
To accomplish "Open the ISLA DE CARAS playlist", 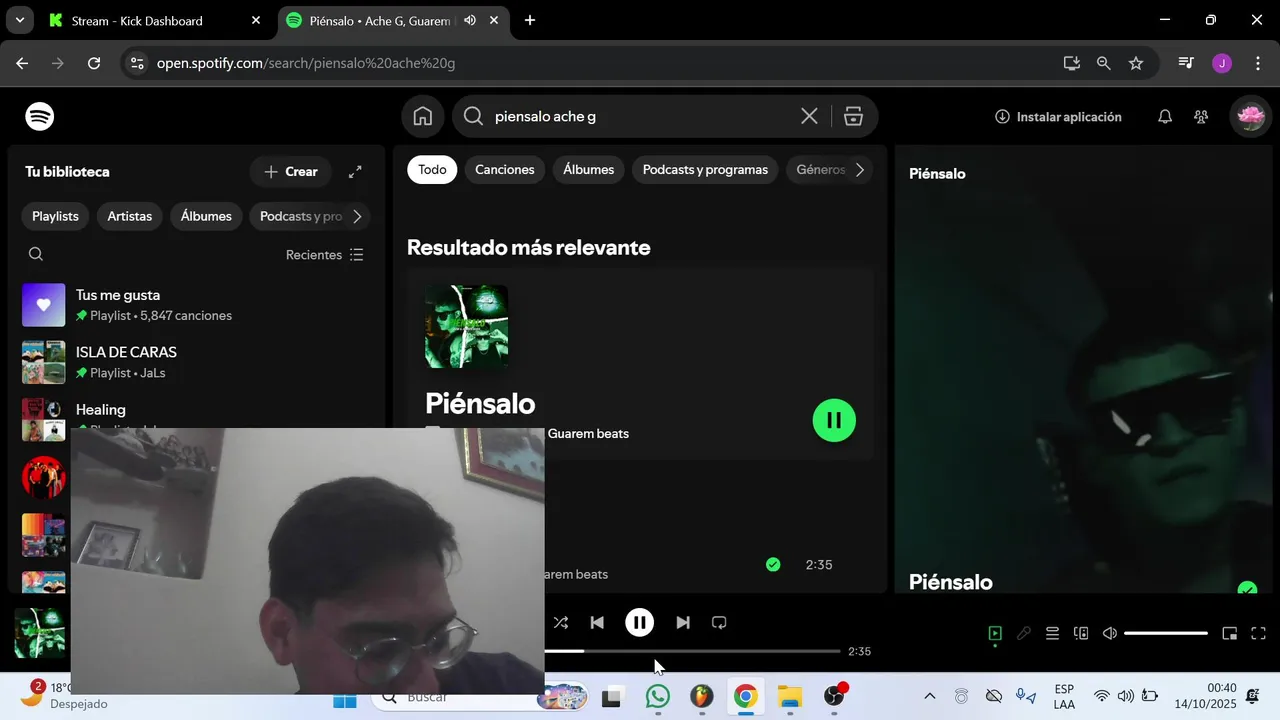I will click(x=198, y=362).
